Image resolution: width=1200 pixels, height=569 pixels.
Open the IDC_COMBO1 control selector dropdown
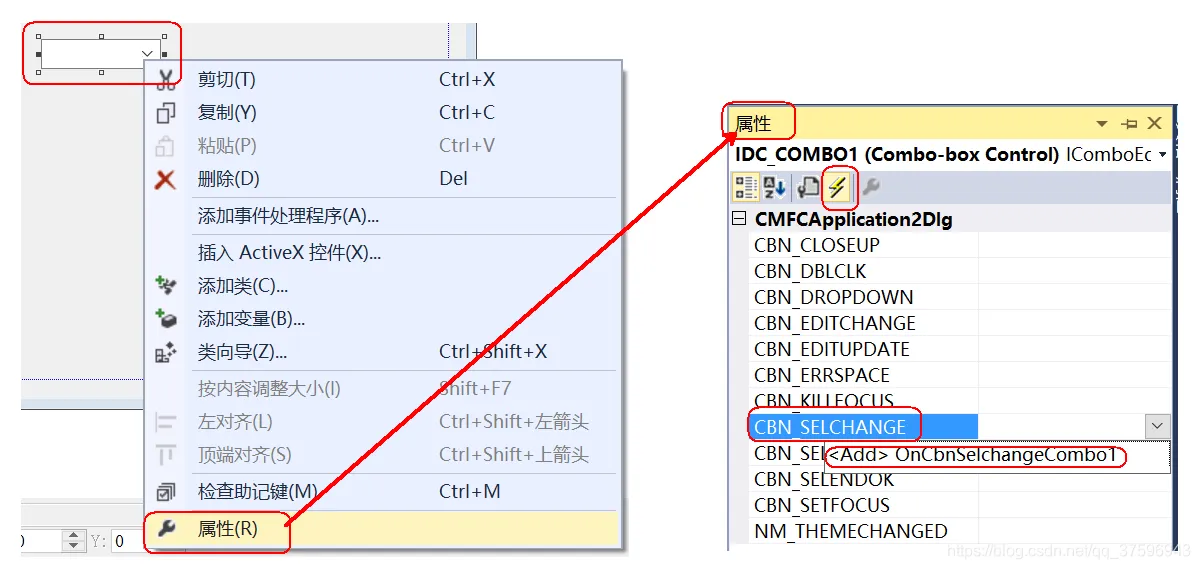click(1163, 155)
